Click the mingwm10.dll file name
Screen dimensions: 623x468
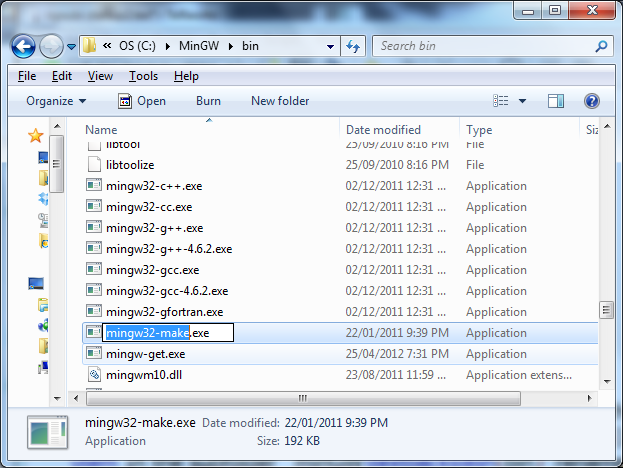pos(144,375)
